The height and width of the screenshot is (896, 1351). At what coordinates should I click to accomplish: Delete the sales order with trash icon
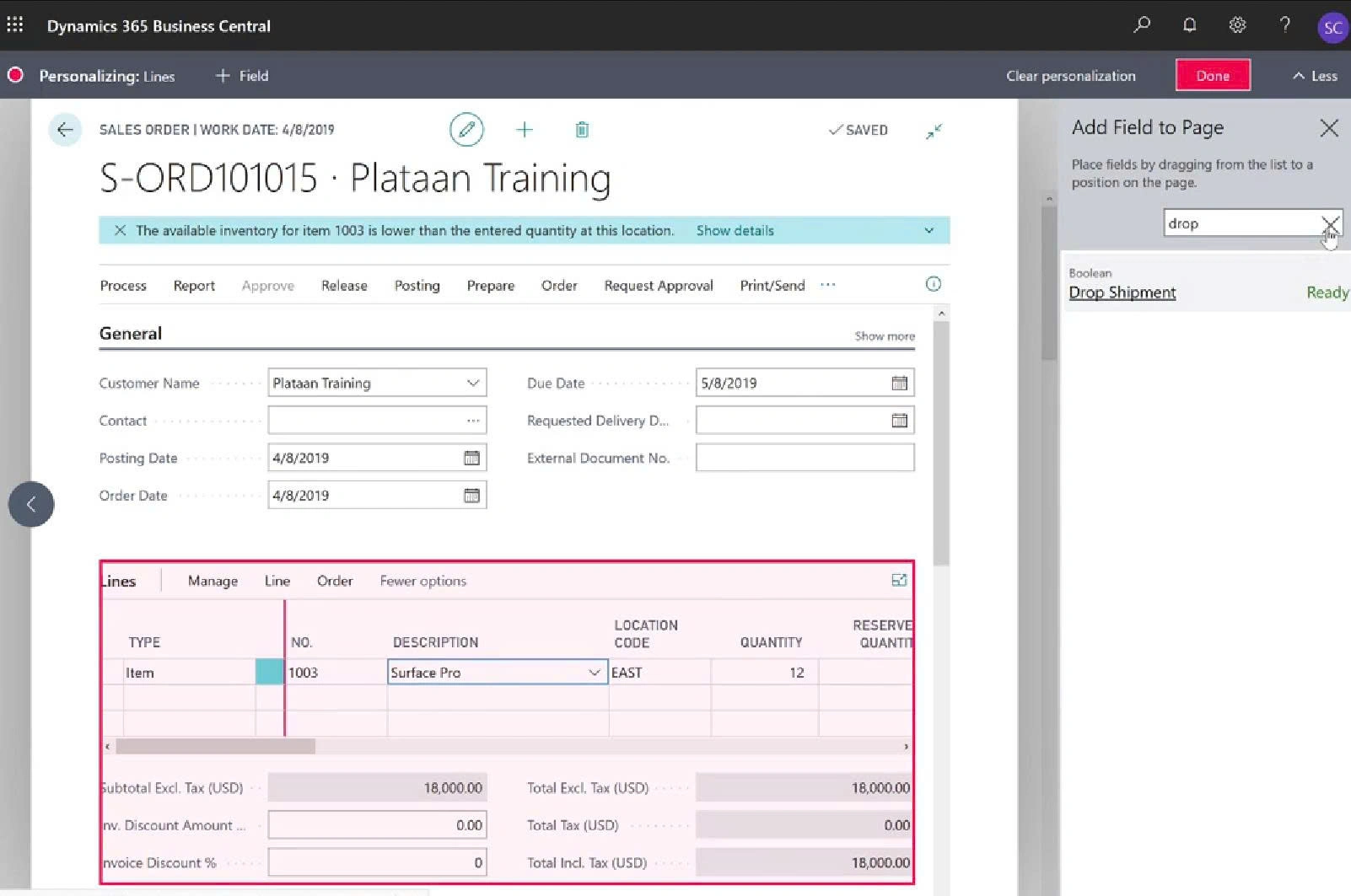(x=582, y=130)
